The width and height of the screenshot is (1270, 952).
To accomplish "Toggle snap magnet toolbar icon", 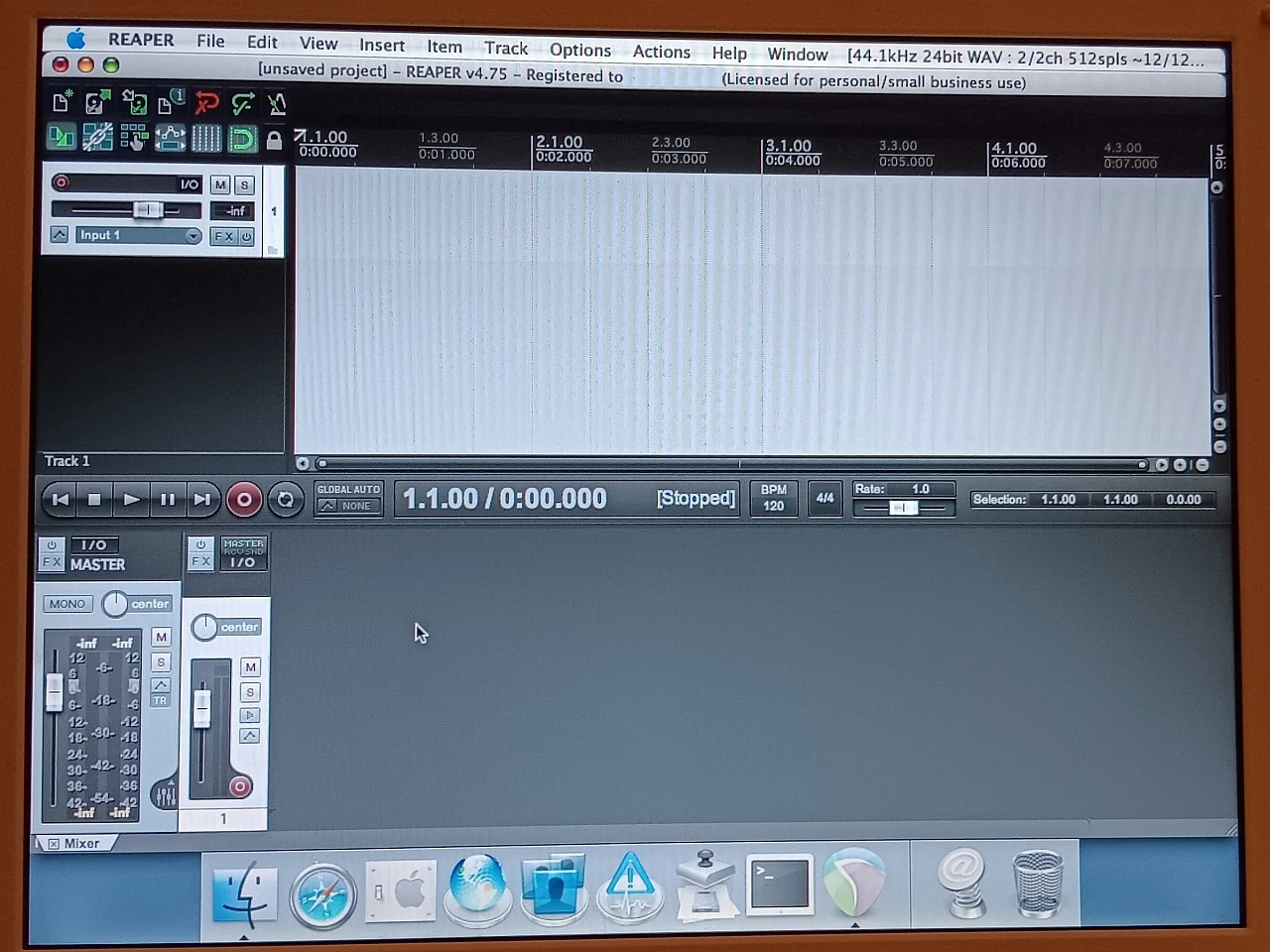I will click(242, 139).
